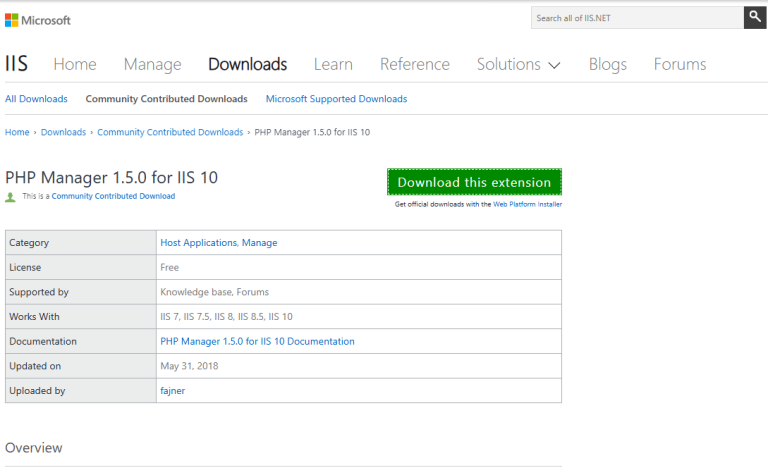Click the 'Get official downloads with the' text
This screenshot has height=468, width=768.
click(443, 204)
